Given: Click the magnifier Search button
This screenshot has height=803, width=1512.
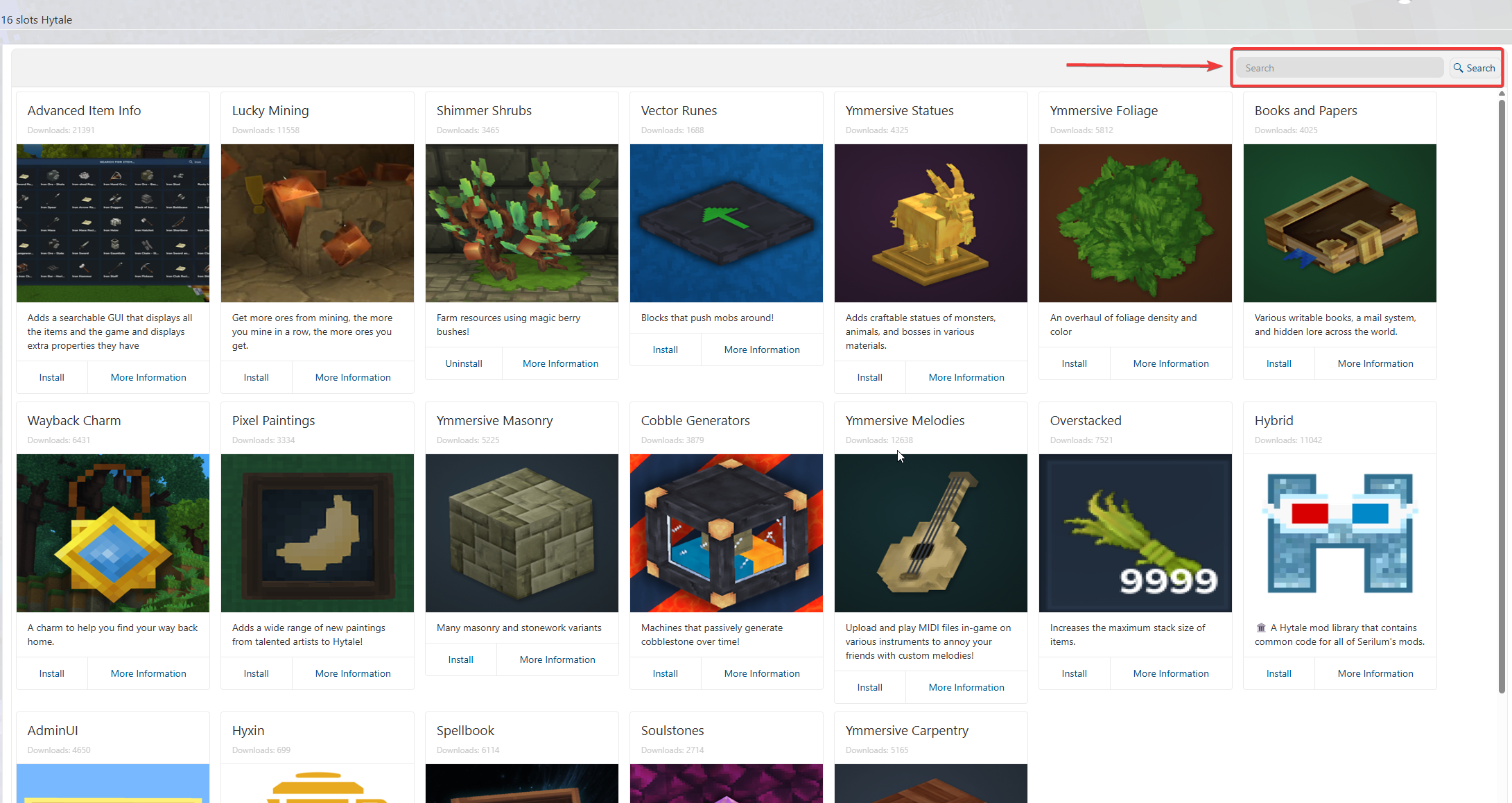Looking at the screenshot, I should [1474, 68].
